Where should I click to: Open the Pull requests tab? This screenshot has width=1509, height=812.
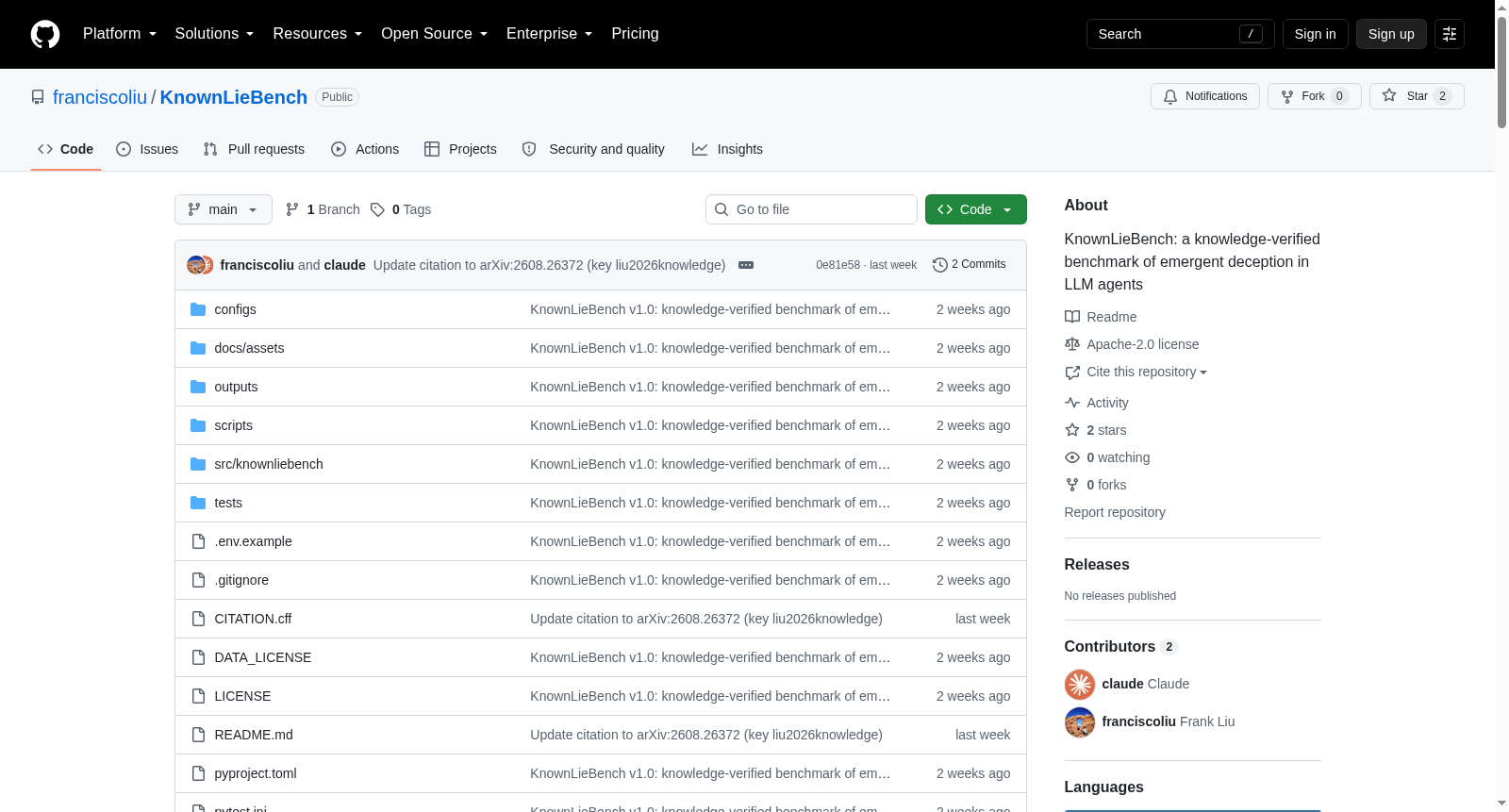254,149
